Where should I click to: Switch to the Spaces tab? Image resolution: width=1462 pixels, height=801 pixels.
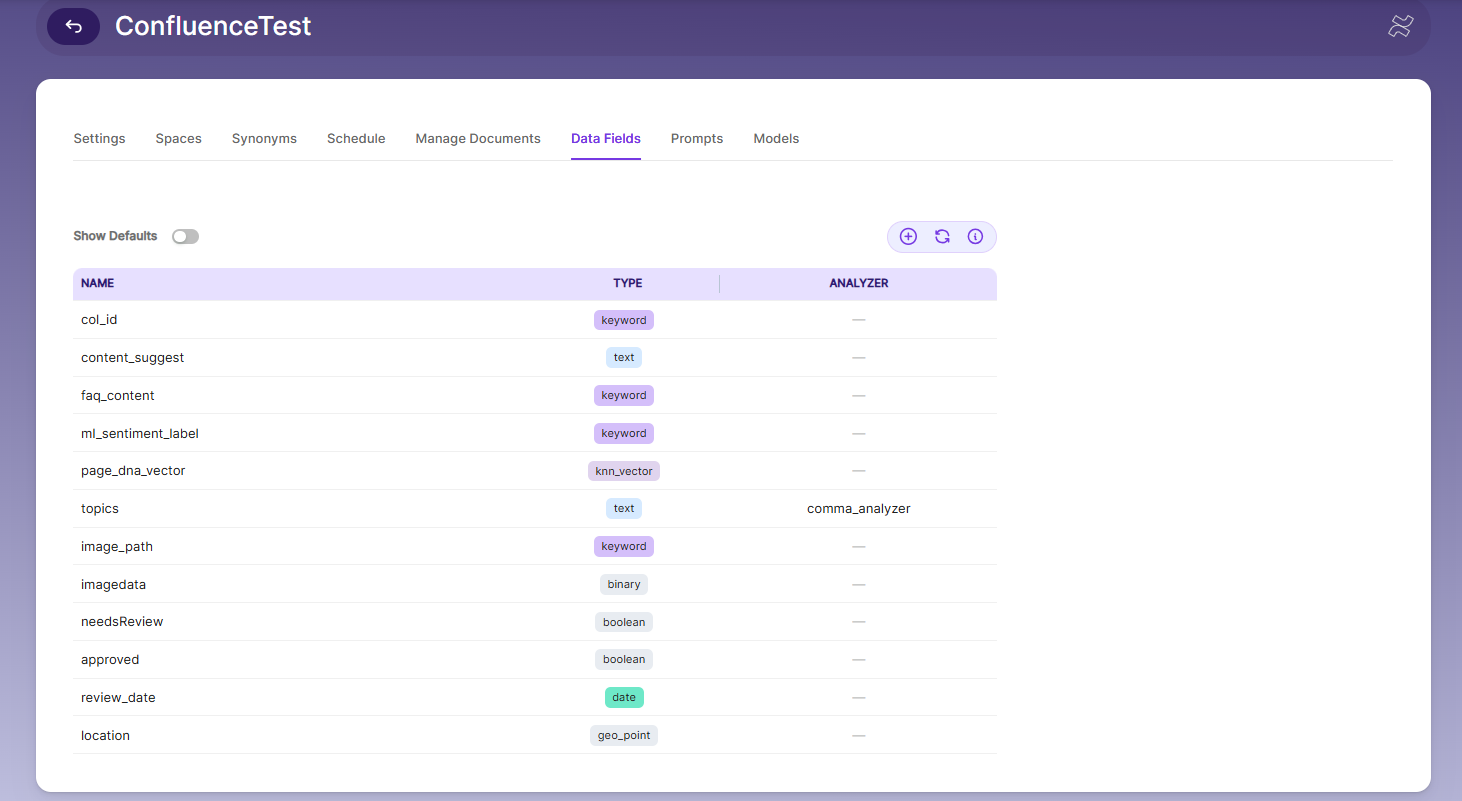click(179, 139)
